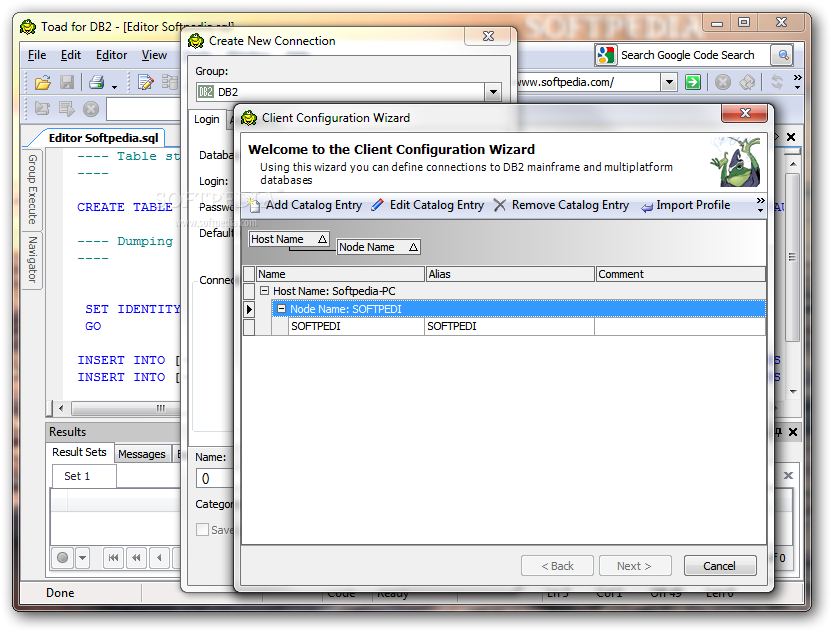Viewport: 832px width, 632px height.
Task: Close the editor document tab X
Action: pyautogui.click(x=791, y=137)
